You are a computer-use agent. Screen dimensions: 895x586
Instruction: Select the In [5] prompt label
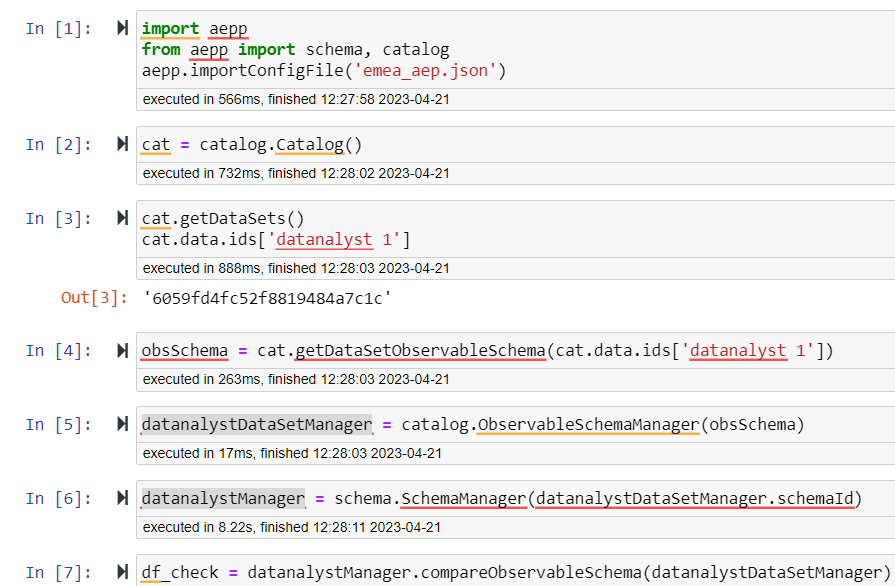click(58, 425)
